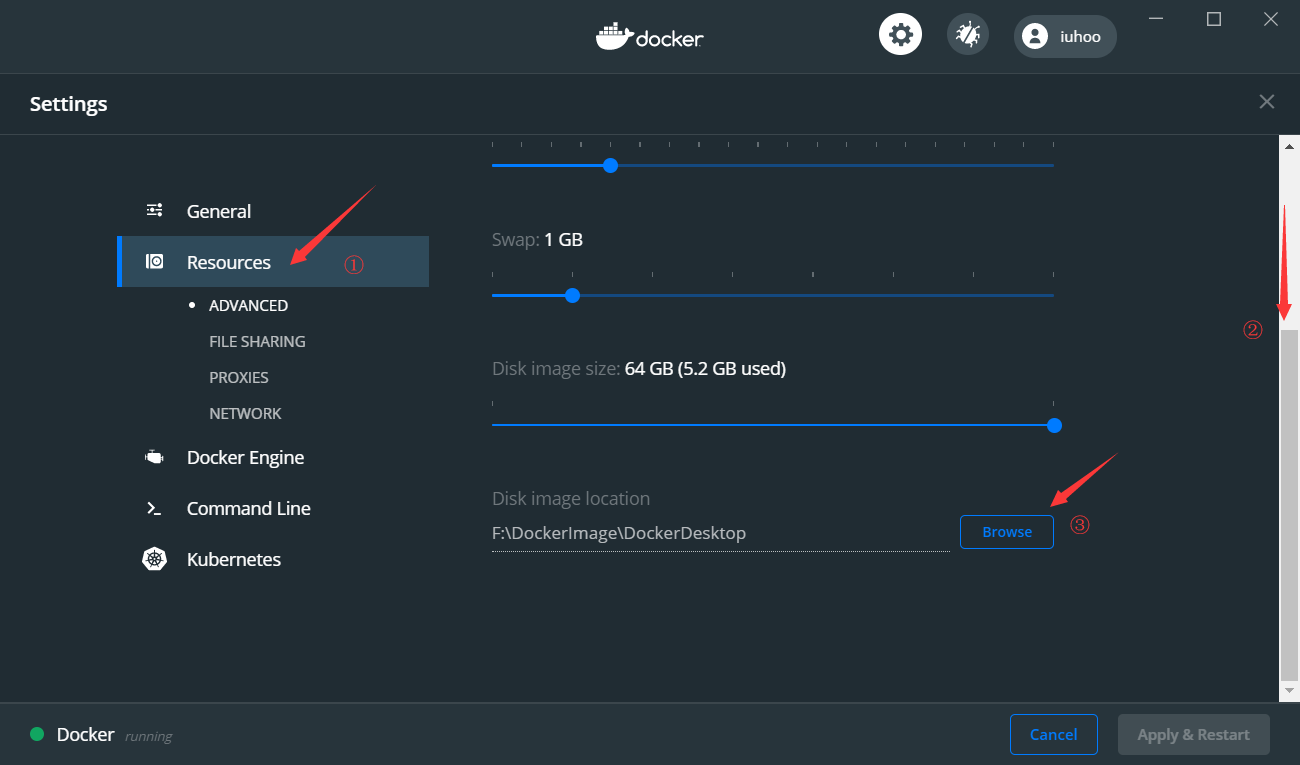Go to the NETWORK subsection
The image size is (1300, 765).
(245, 413)
